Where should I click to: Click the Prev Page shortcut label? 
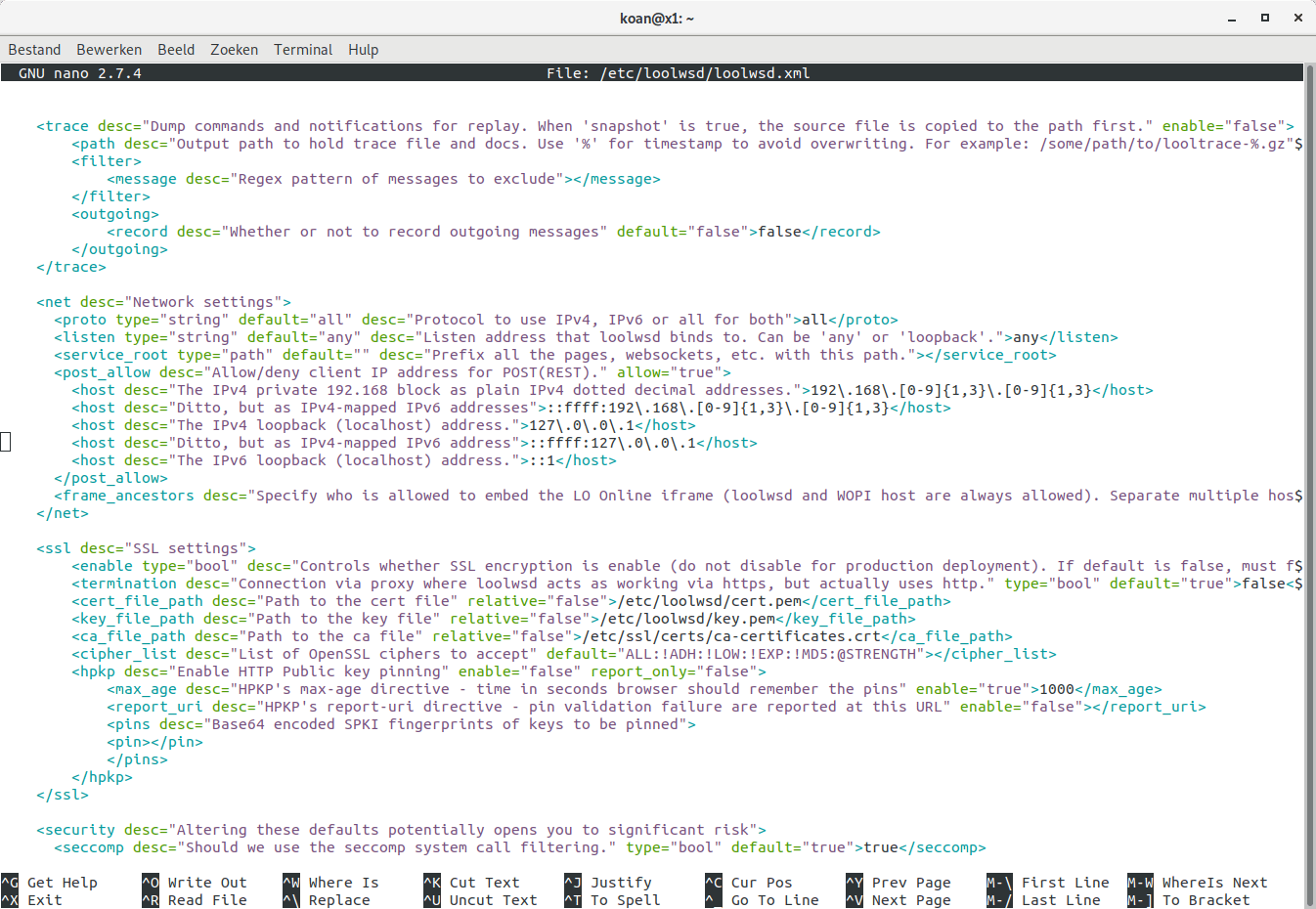(x=911, y=883)
